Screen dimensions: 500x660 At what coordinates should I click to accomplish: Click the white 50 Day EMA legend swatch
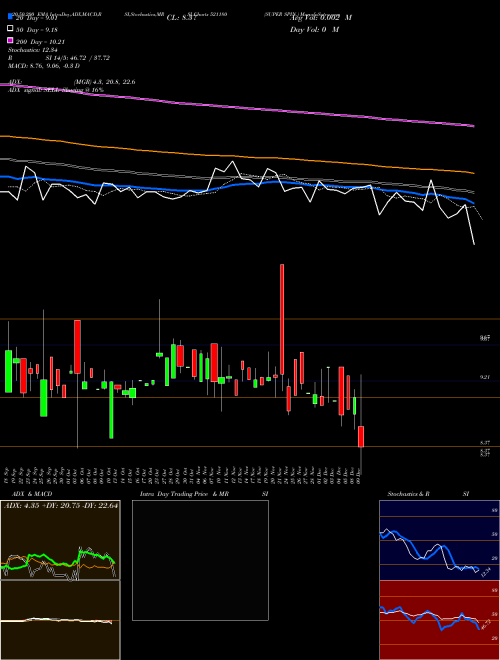click(x=11, y=29)
